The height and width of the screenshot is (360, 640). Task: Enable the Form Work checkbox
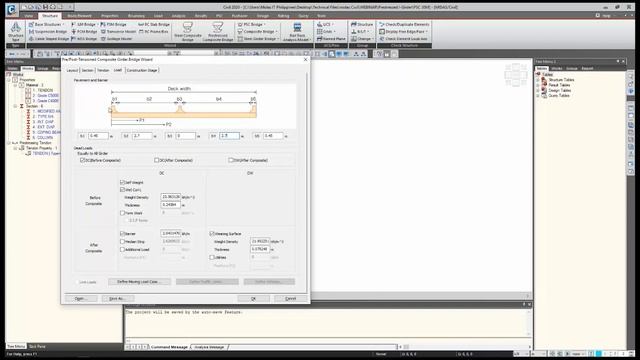click(x=122, y=213)
